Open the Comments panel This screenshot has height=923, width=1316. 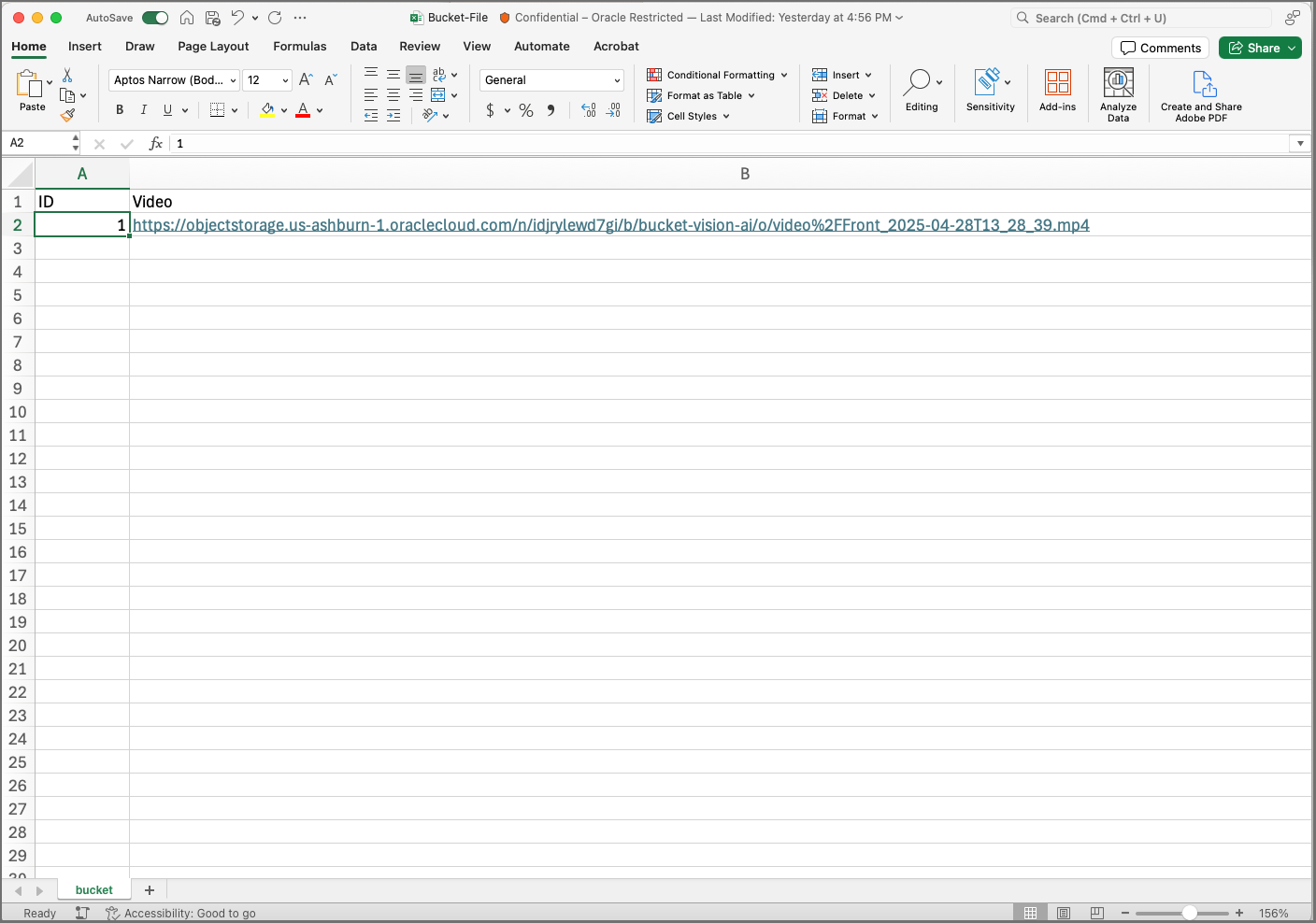[x=1160, y=47]
